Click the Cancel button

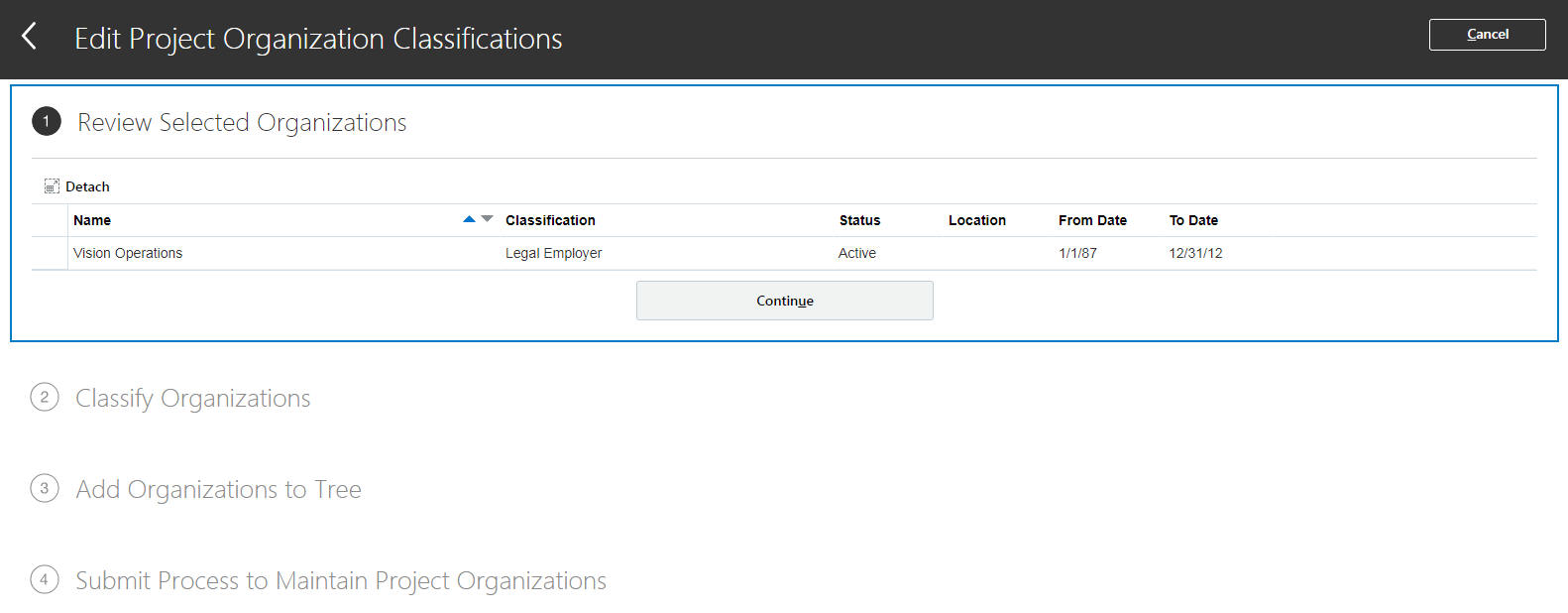click(1487, 35)
